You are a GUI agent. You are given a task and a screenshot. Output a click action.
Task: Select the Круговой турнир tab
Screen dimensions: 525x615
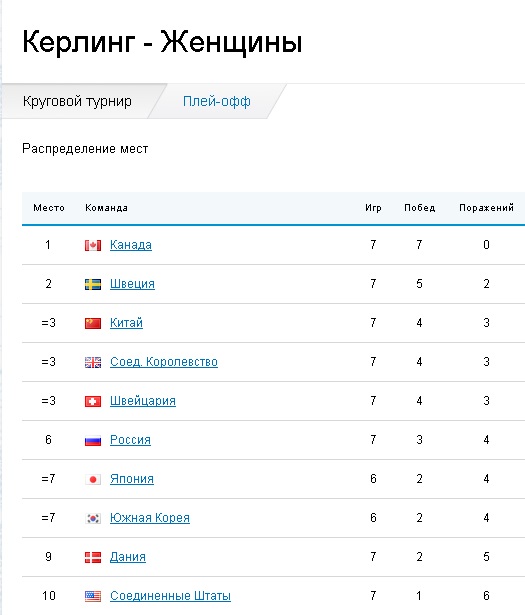[x=77, y=101]
